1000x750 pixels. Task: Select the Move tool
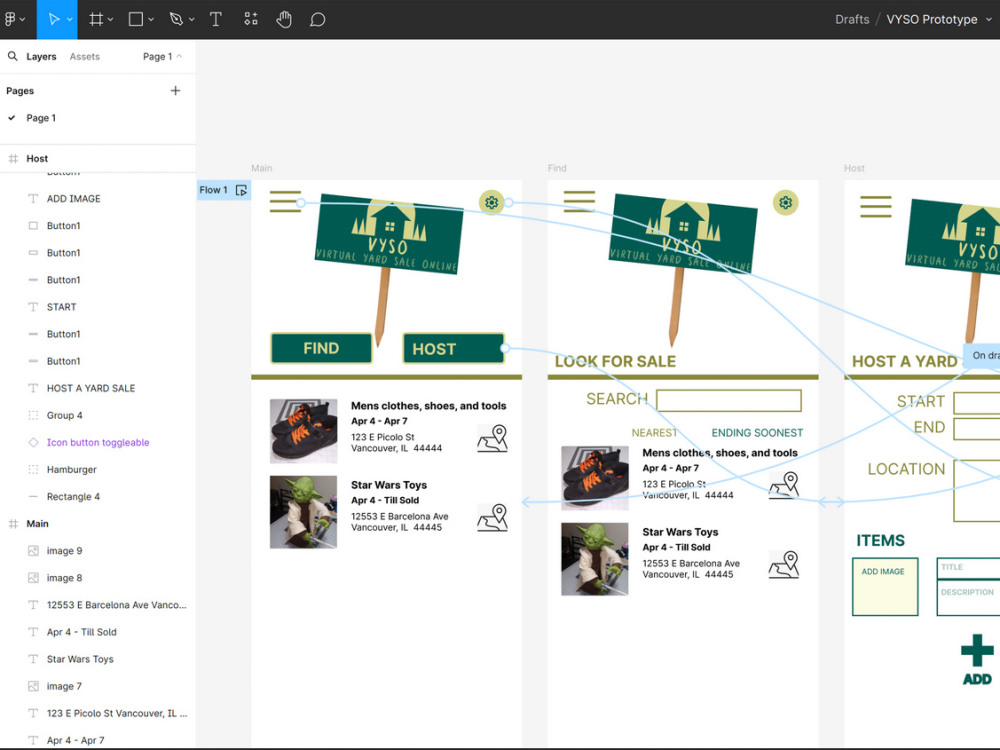click(54, 19)
